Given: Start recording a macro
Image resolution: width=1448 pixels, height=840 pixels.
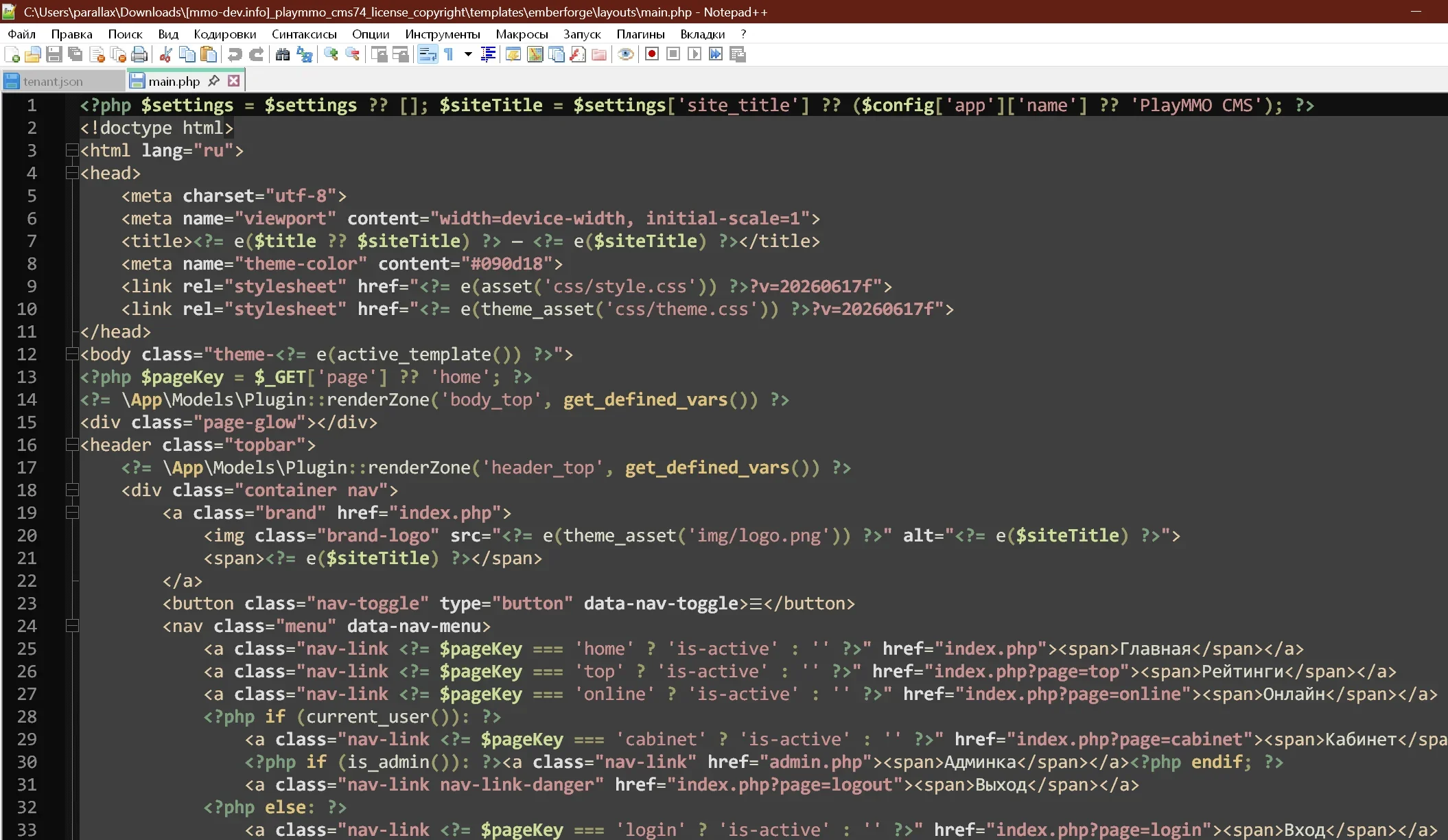Looking at the screenshot, I should [652, 55].
